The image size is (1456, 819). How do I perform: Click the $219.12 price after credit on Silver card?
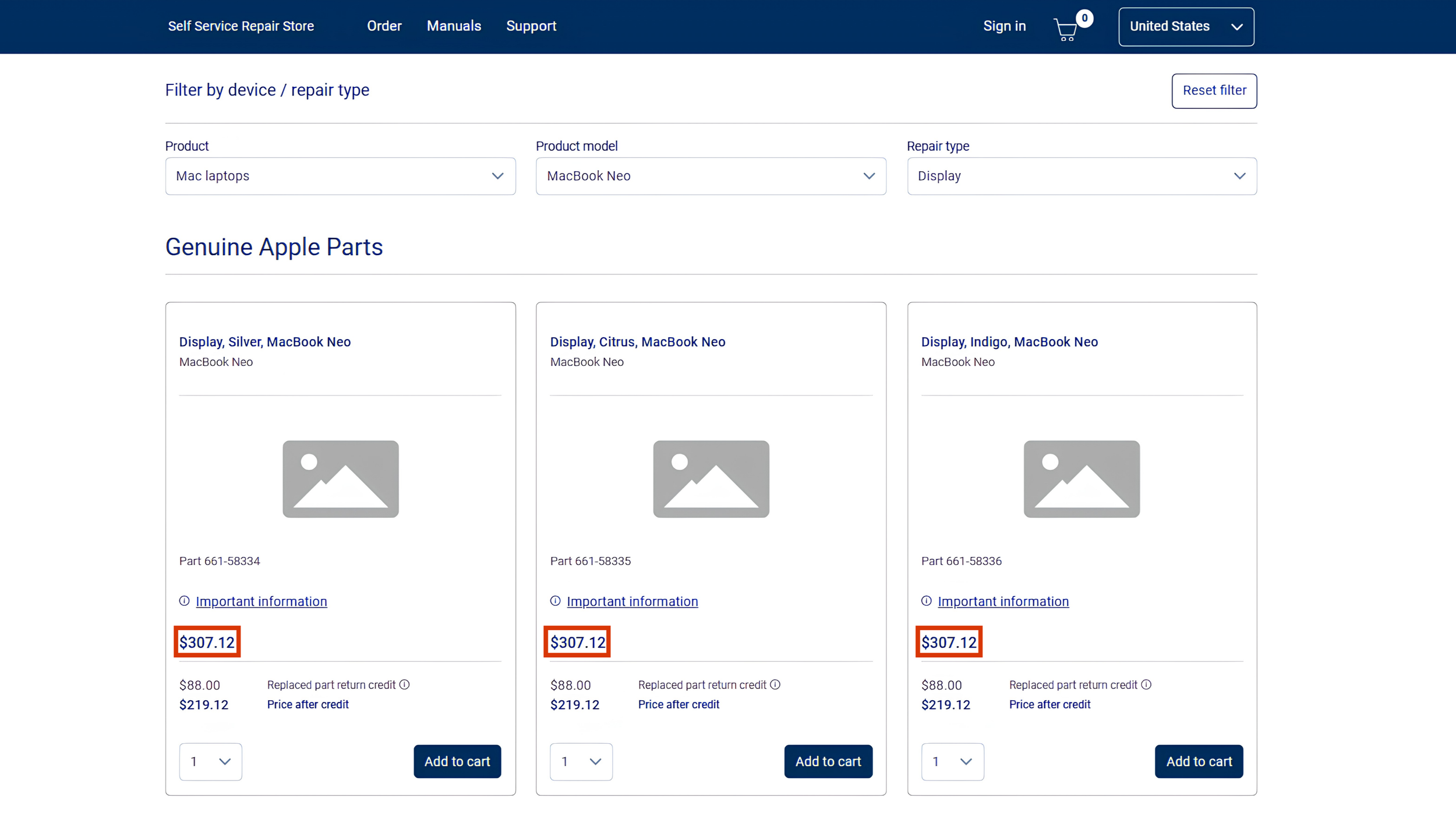click(x=204, y=705)
